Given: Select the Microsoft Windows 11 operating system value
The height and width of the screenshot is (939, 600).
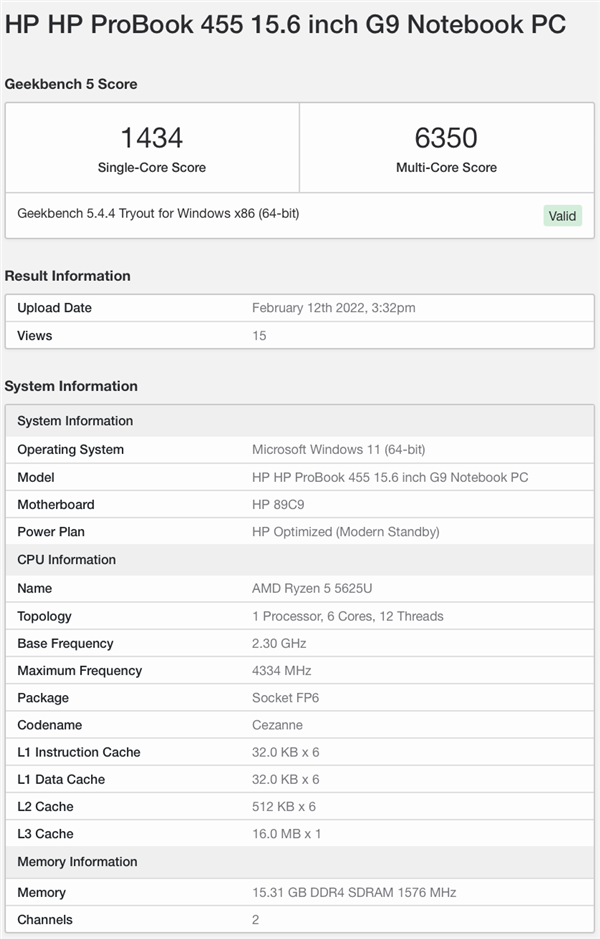Looking at the screenshot, I should coord(345,450).
